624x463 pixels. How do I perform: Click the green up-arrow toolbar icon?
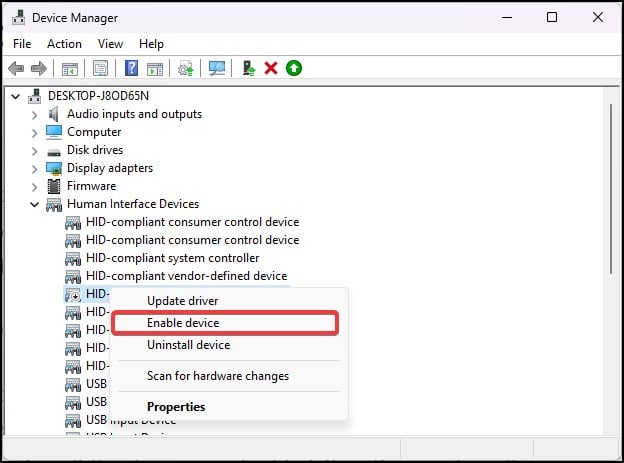tap(294, 68)
